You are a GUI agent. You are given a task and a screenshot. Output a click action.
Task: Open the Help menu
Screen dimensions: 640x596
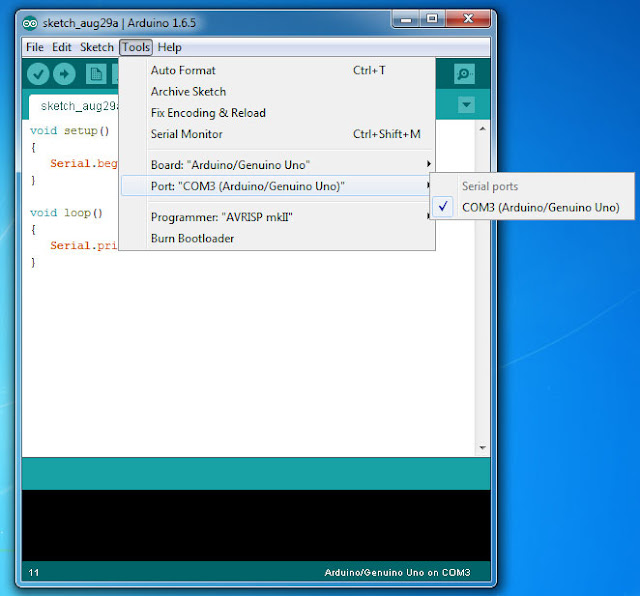(x=169, y=47)
